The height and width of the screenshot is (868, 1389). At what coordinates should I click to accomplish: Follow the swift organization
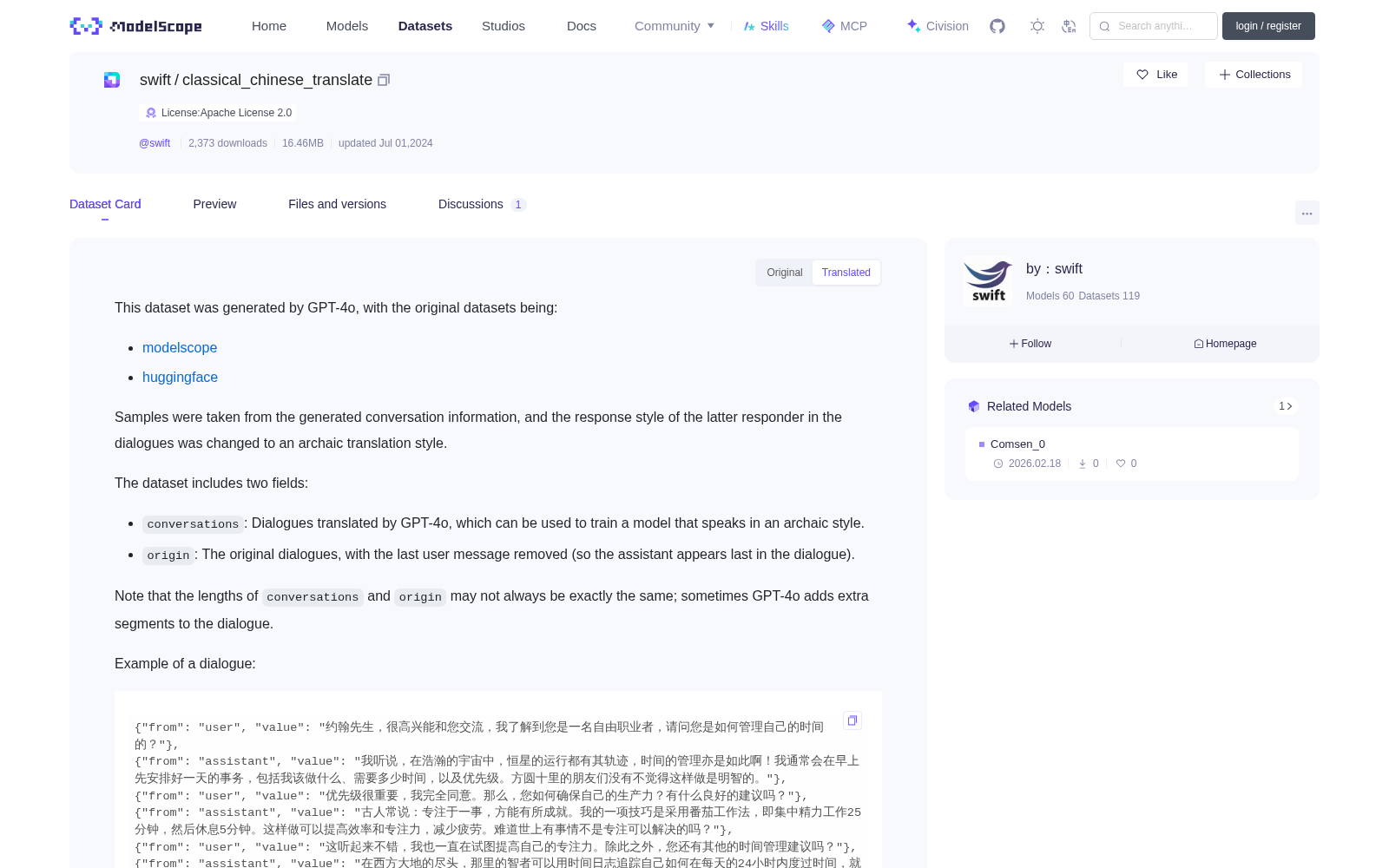[x=1030, y=344]
